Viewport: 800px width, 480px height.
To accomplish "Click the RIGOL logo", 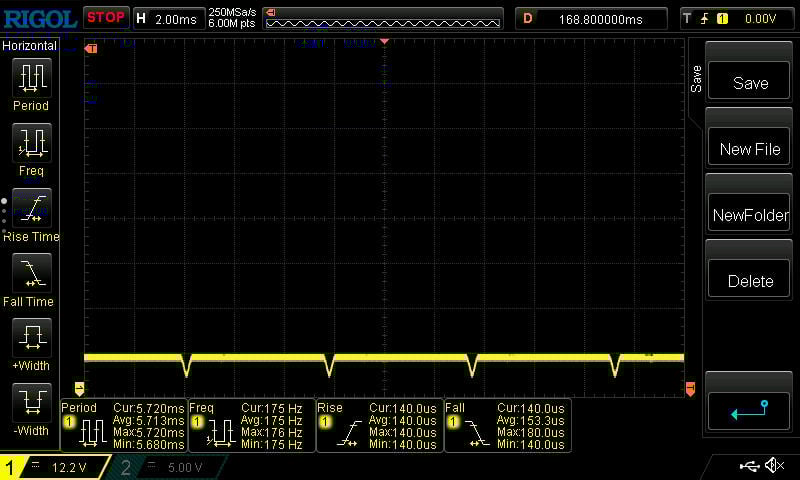I will (x=40, y=19).
